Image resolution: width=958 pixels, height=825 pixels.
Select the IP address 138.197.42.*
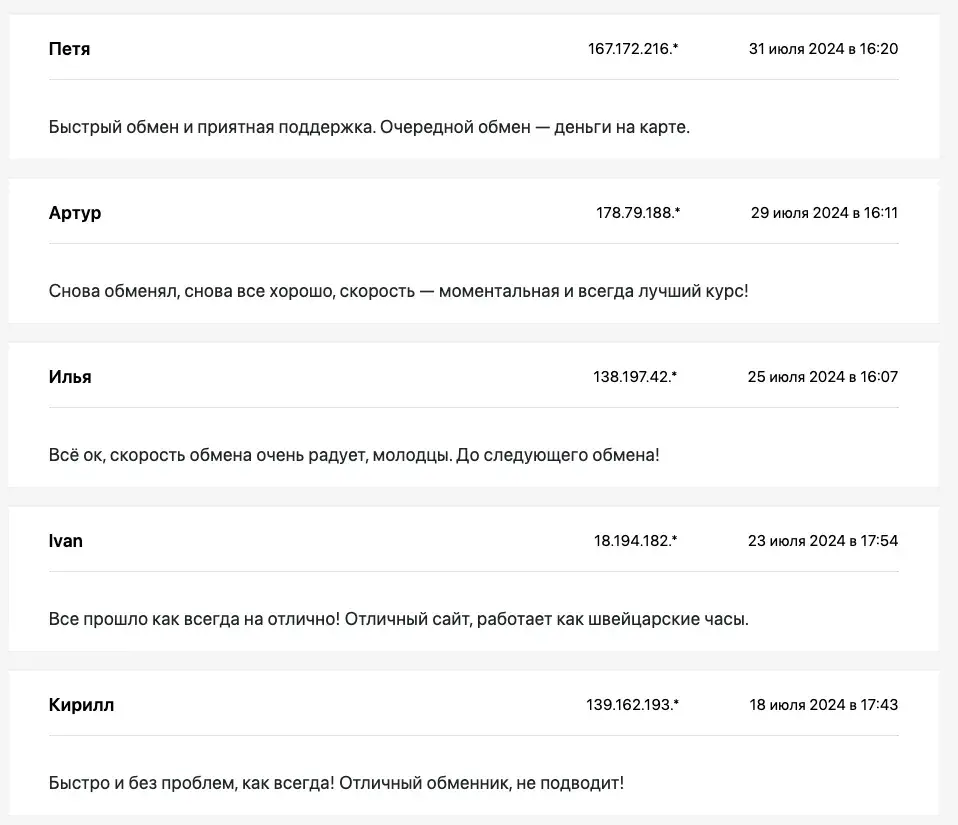click(635, 376)
